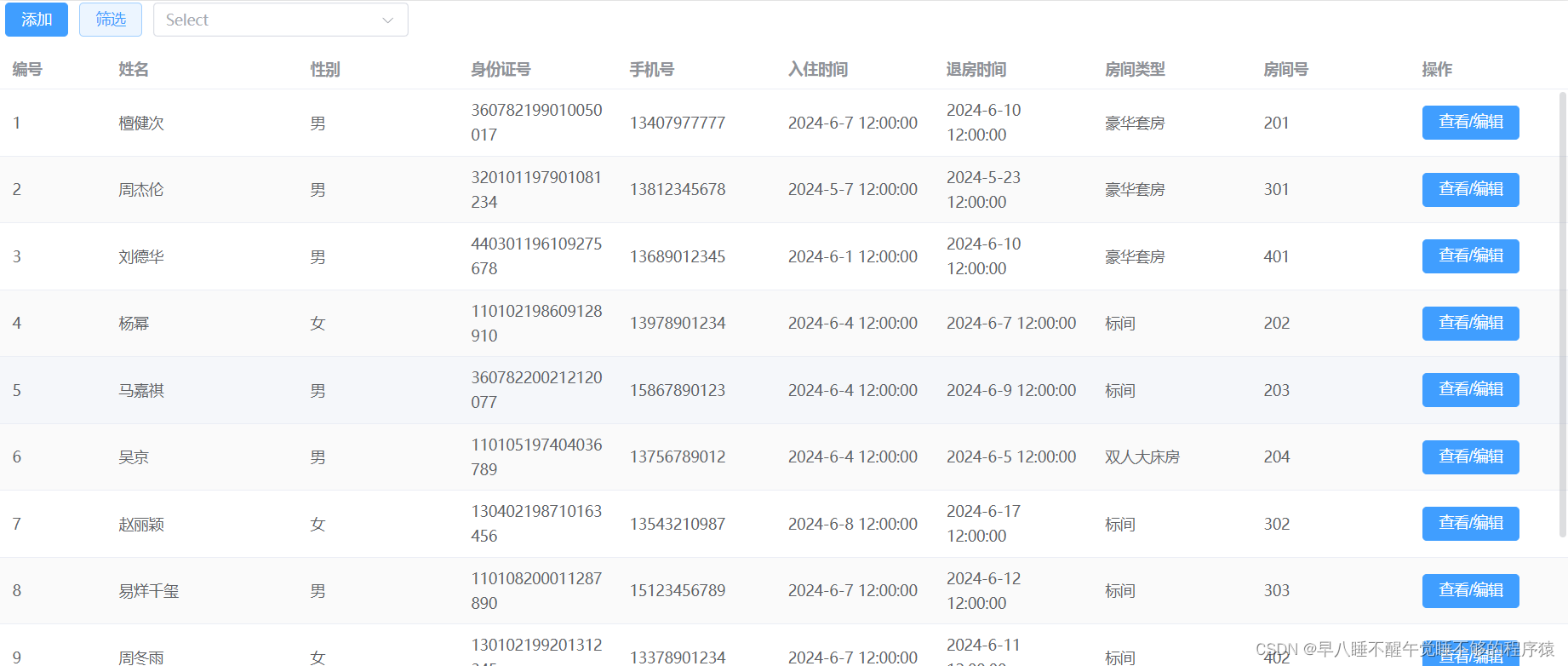Click the 操作 column header
This screenshot has width=1568, height=666.
pyautogui.click(x=1437, y=70)
